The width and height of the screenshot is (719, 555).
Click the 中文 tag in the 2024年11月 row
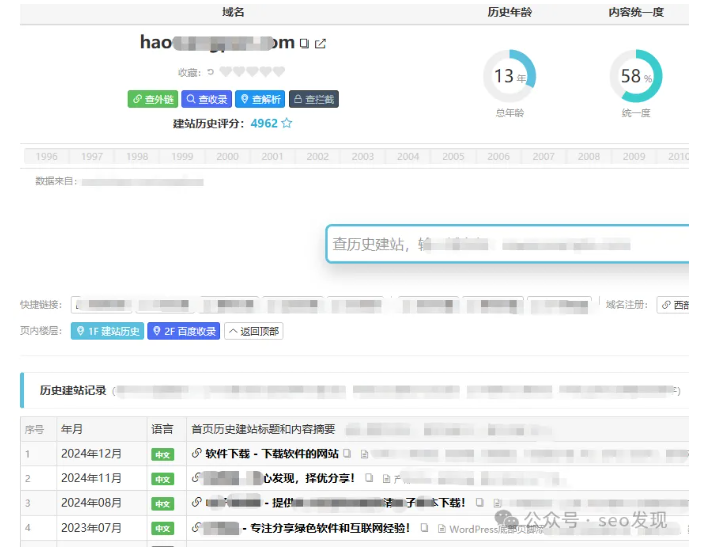(163, 479)
